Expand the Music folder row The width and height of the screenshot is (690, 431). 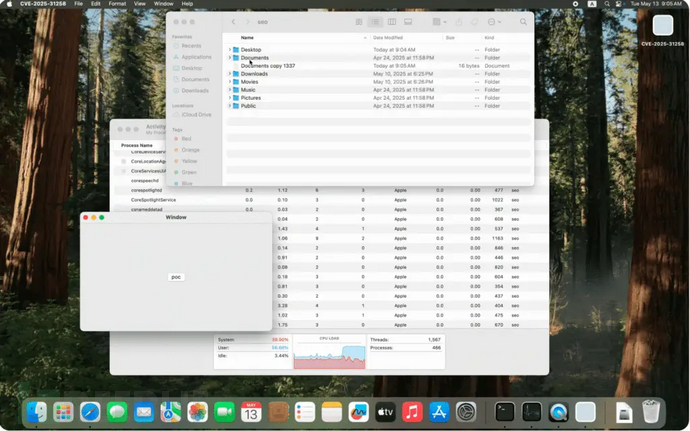click(230, 90)
